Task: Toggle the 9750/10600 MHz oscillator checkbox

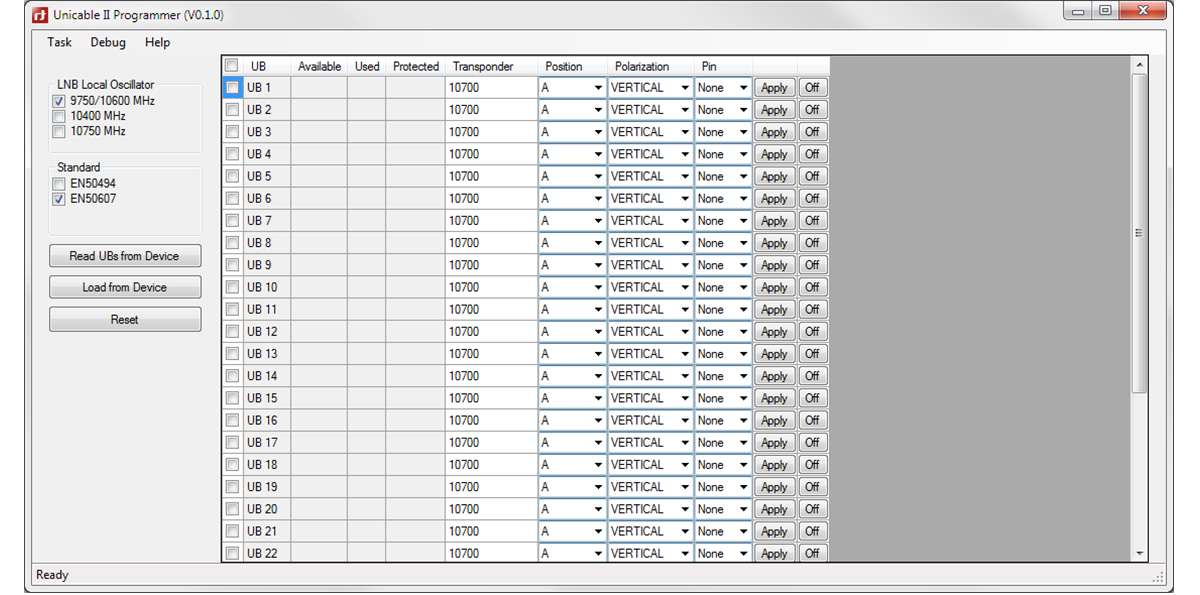Action: point(59,101)
